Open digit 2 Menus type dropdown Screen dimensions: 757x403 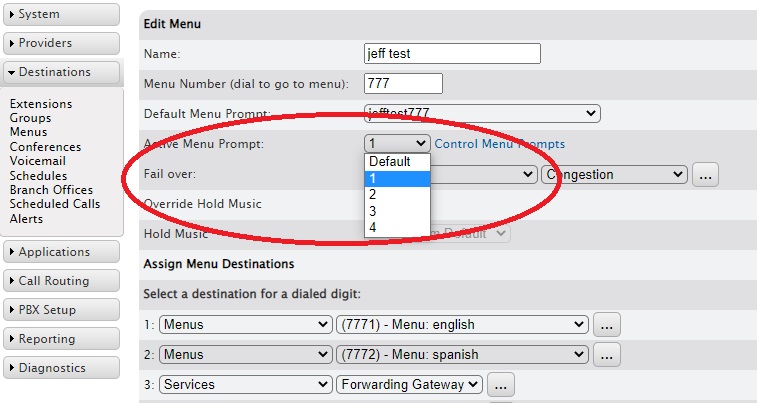246,354
